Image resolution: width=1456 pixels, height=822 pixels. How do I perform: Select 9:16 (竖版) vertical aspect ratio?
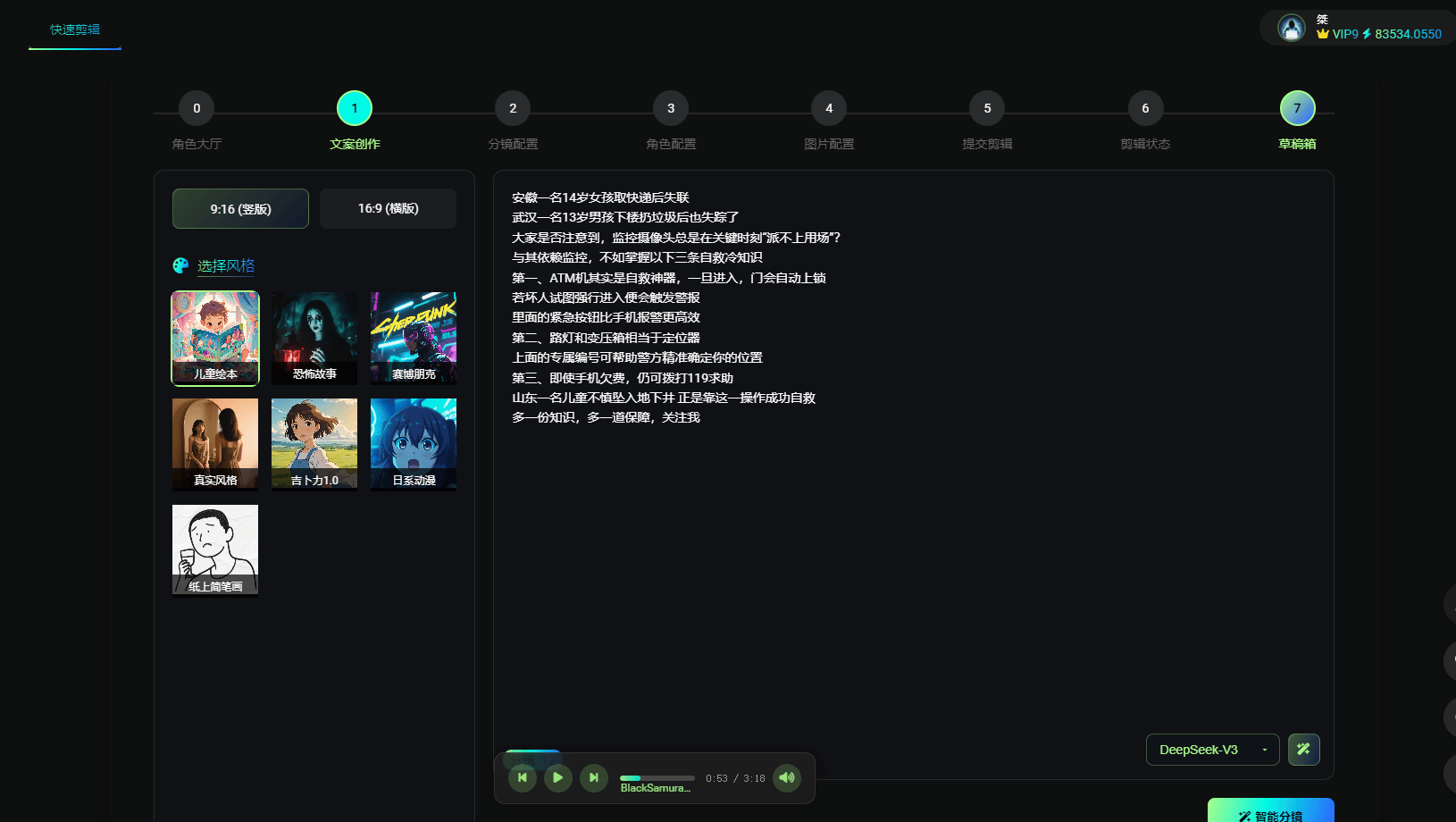240,209
